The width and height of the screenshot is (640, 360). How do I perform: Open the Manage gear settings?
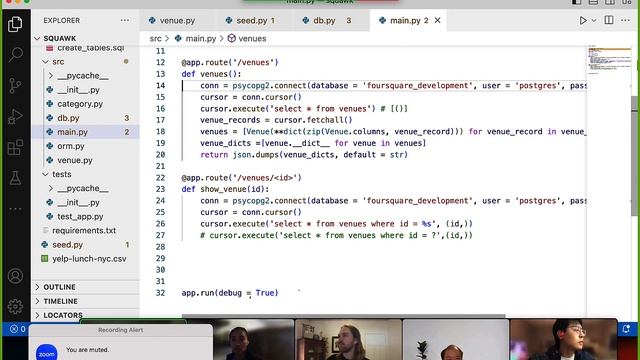[15, 306]
